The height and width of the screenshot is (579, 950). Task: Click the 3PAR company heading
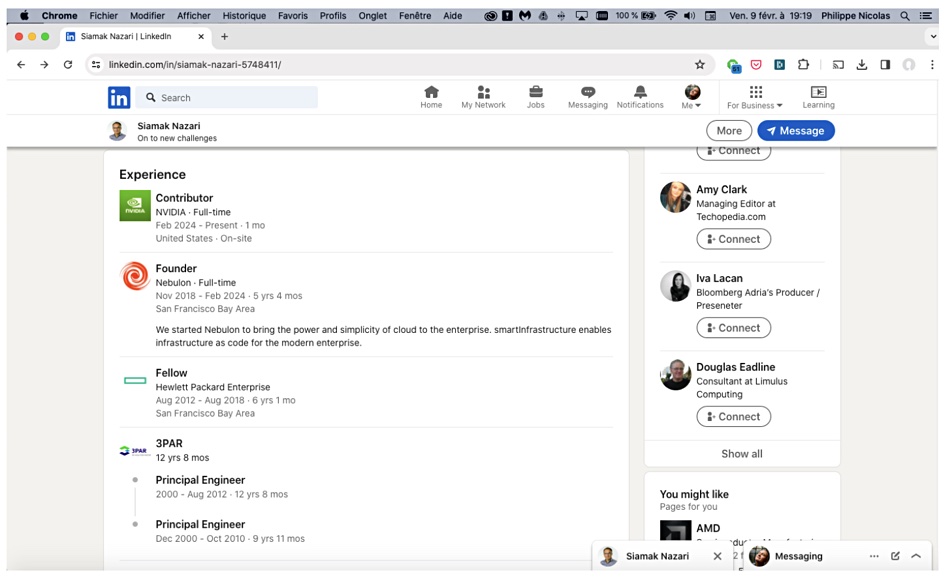(x=169, y=443)
